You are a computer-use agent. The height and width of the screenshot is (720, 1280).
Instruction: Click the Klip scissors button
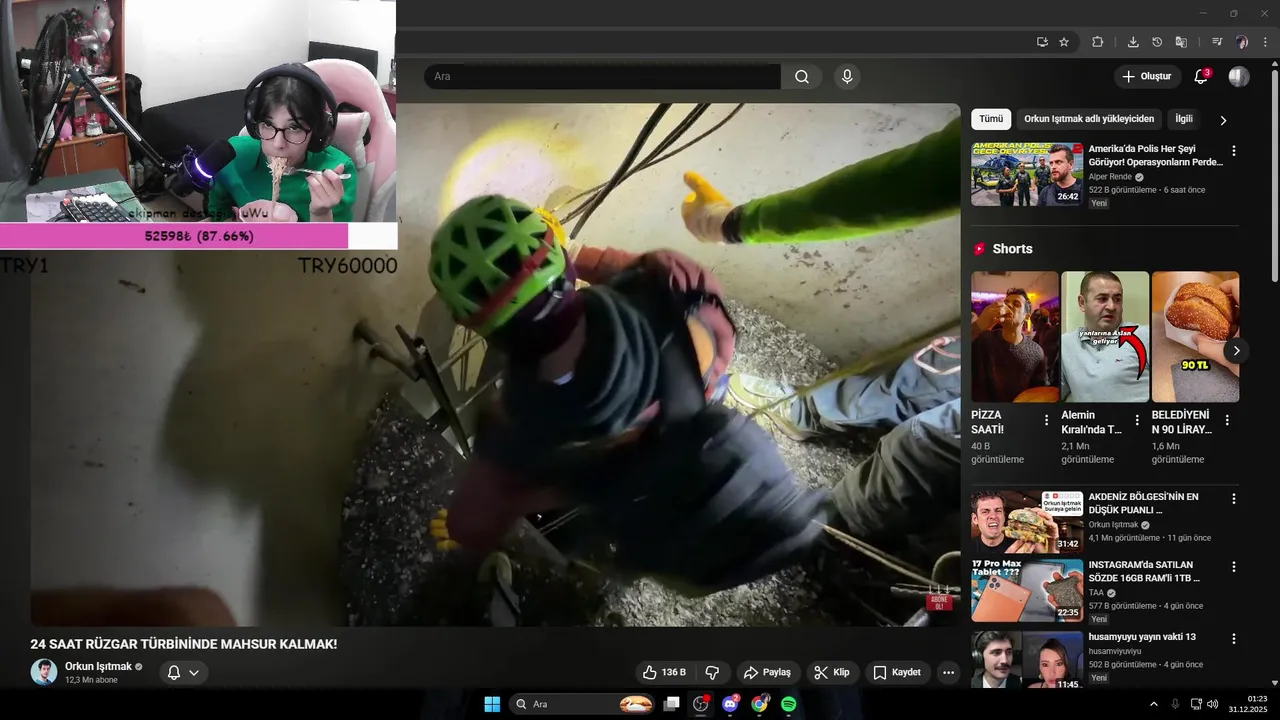[832, 672]
